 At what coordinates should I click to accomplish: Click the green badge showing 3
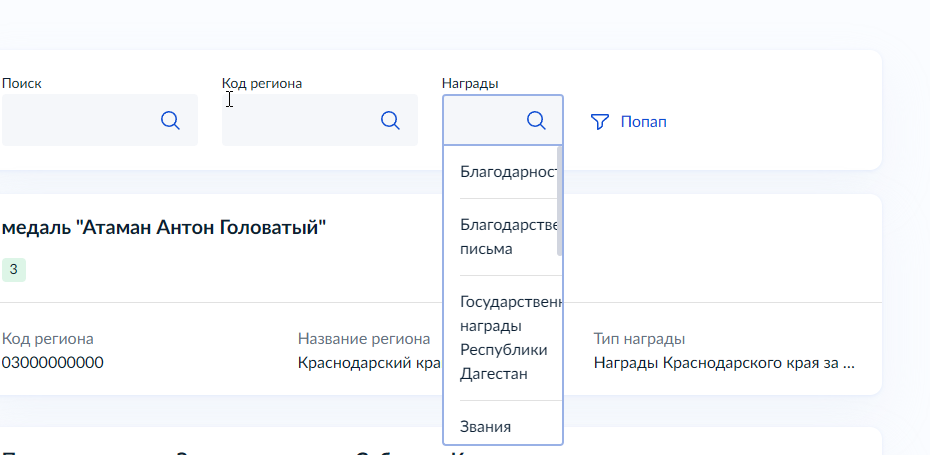tap(13, 269)
